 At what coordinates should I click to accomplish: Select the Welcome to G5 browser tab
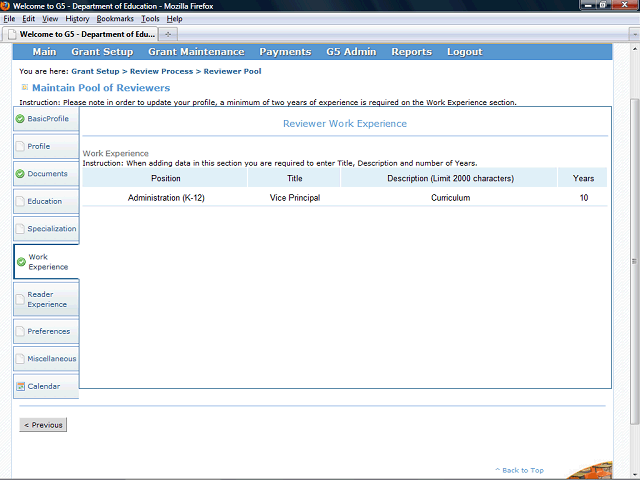[x=80, y=34]
